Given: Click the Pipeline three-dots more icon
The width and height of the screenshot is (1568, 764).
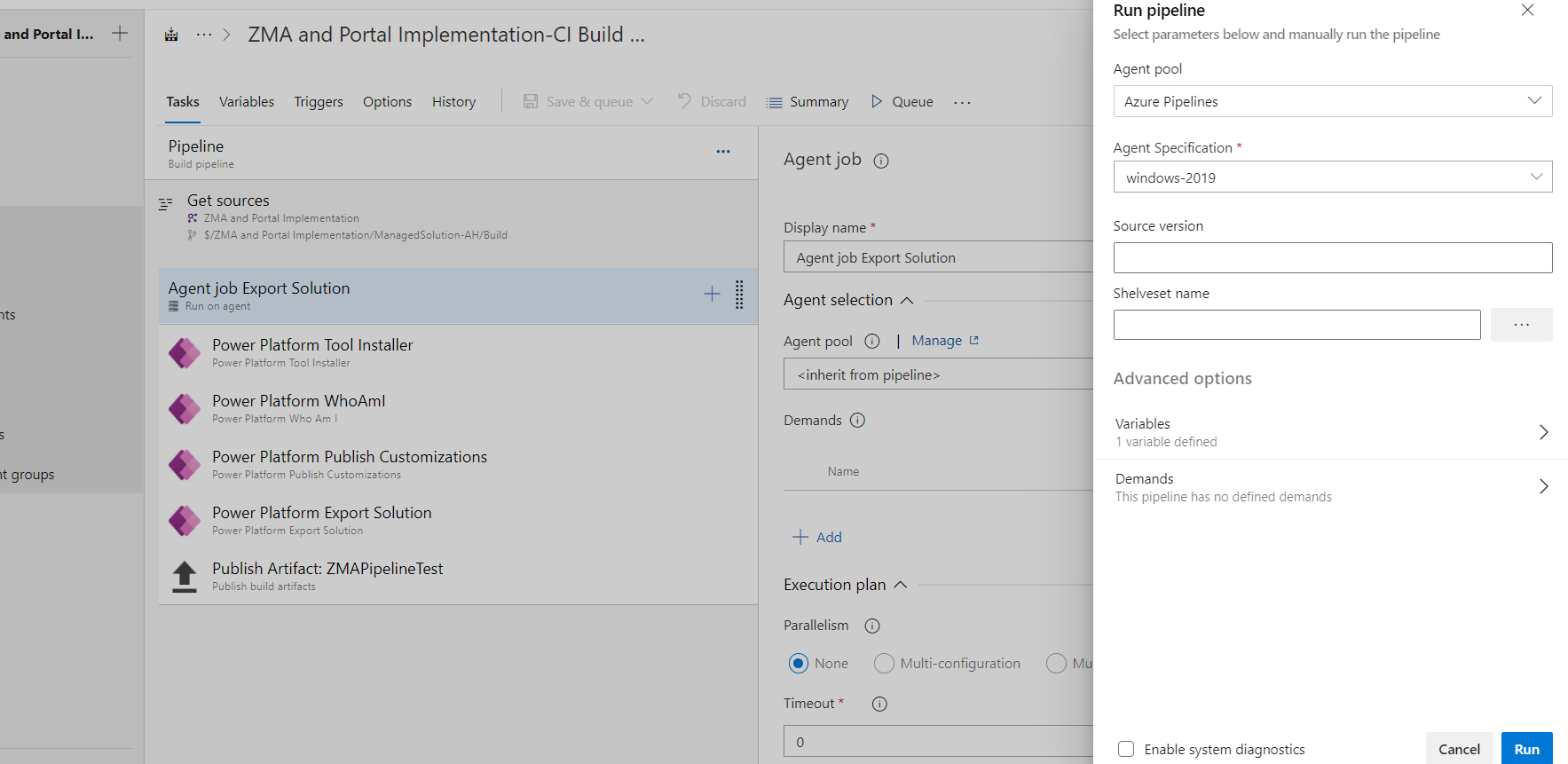Looking at the screenshot, I should (x=723, y=152).
